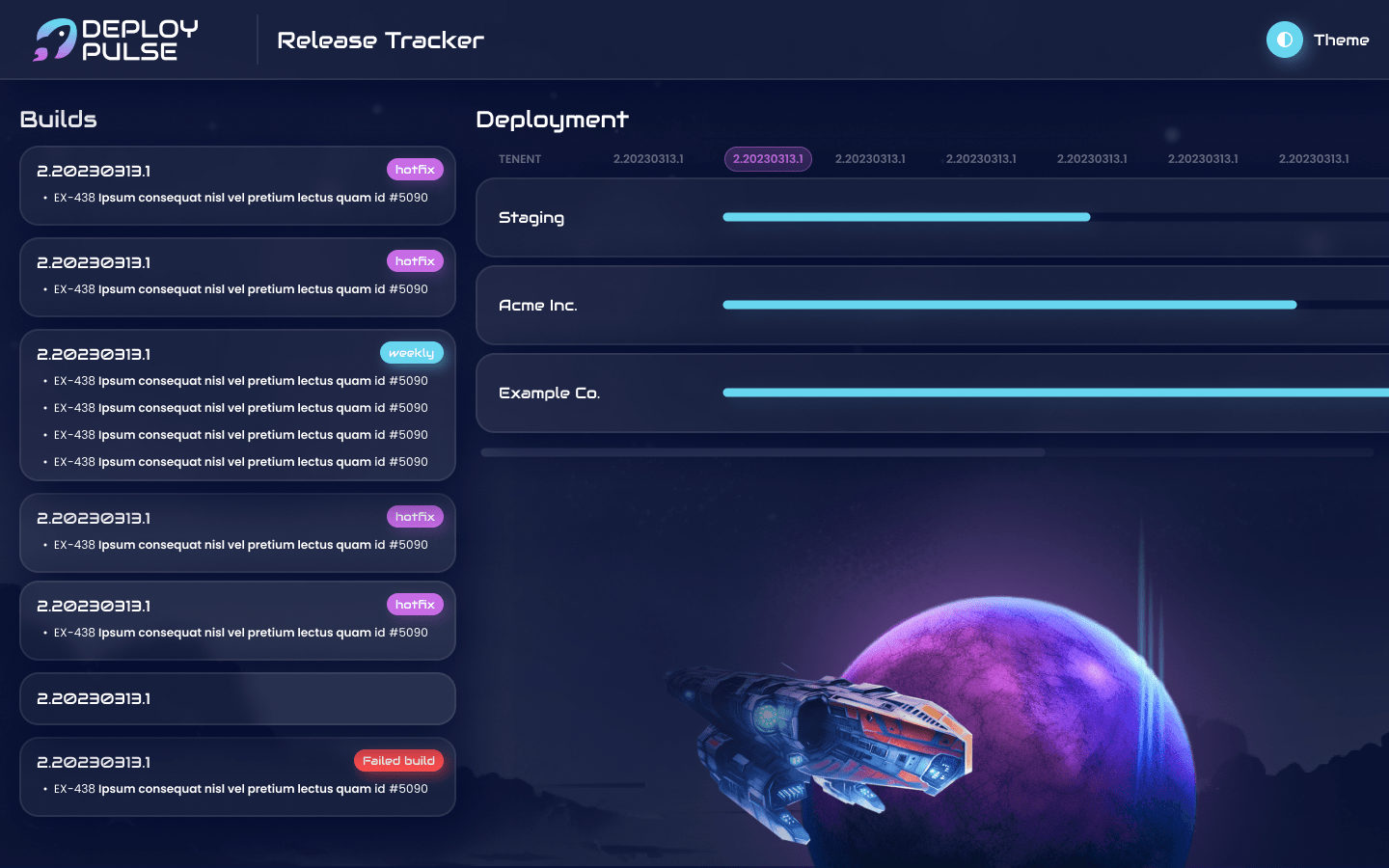The image size is (1389, 868).
Task: Select the build card without any badge
Action: tap(237, 698)
